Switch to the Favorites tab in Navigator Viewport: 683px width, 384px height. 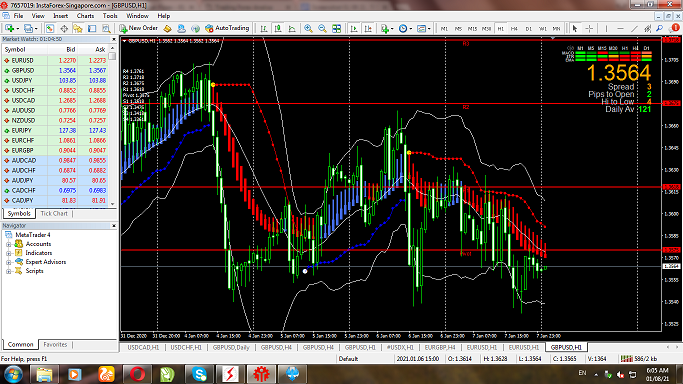point(55,344)
